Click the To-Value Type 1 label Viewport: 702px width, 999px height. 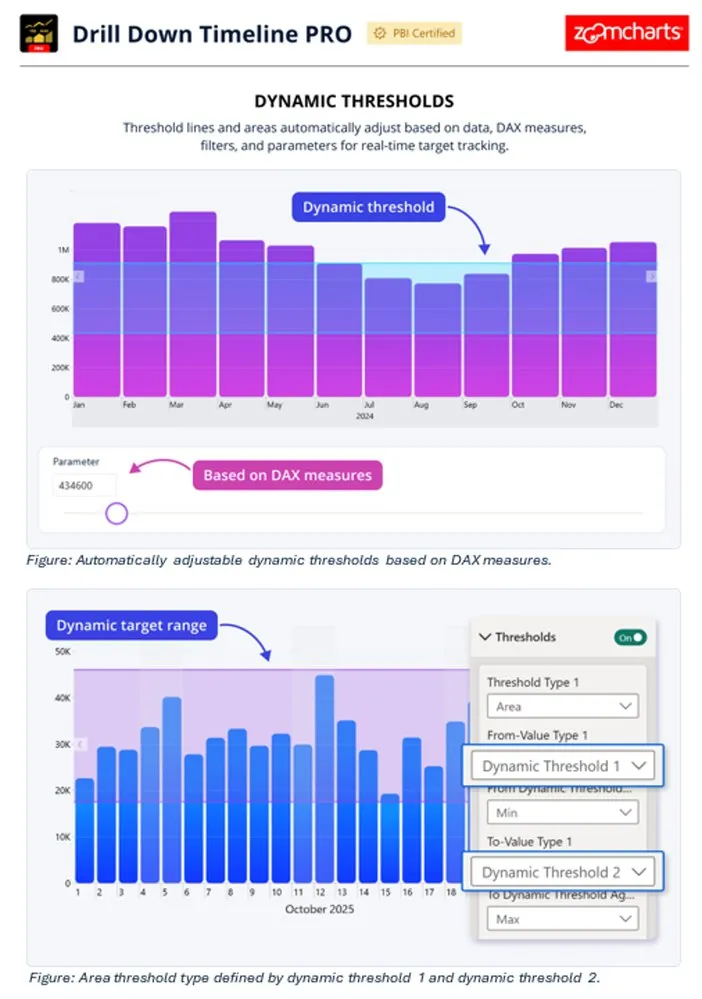(529, 842)
